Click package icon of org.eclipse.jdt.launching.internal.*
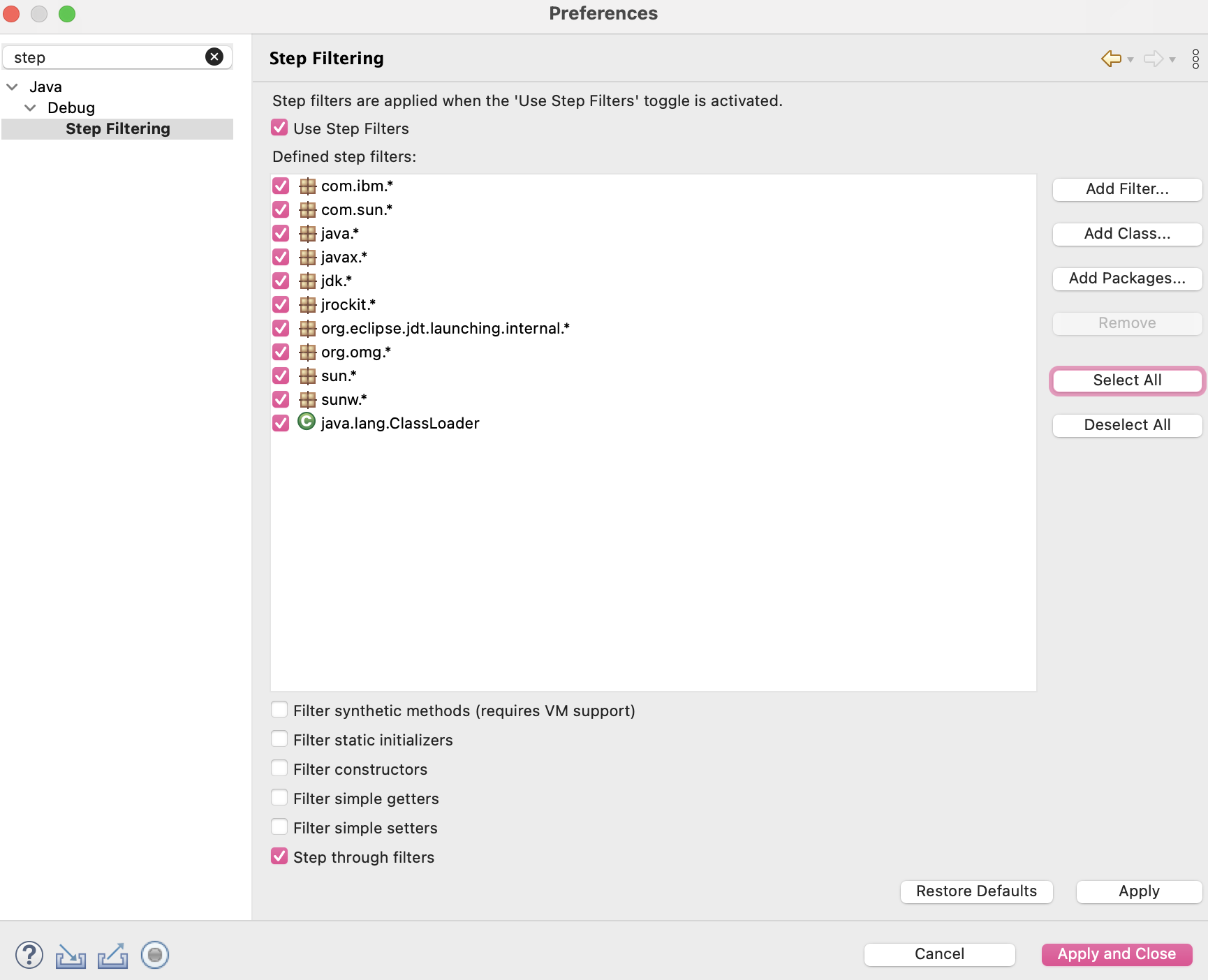Image resolution: width=1208 pixels, height=980 pixels. click(x=307, y=328)
